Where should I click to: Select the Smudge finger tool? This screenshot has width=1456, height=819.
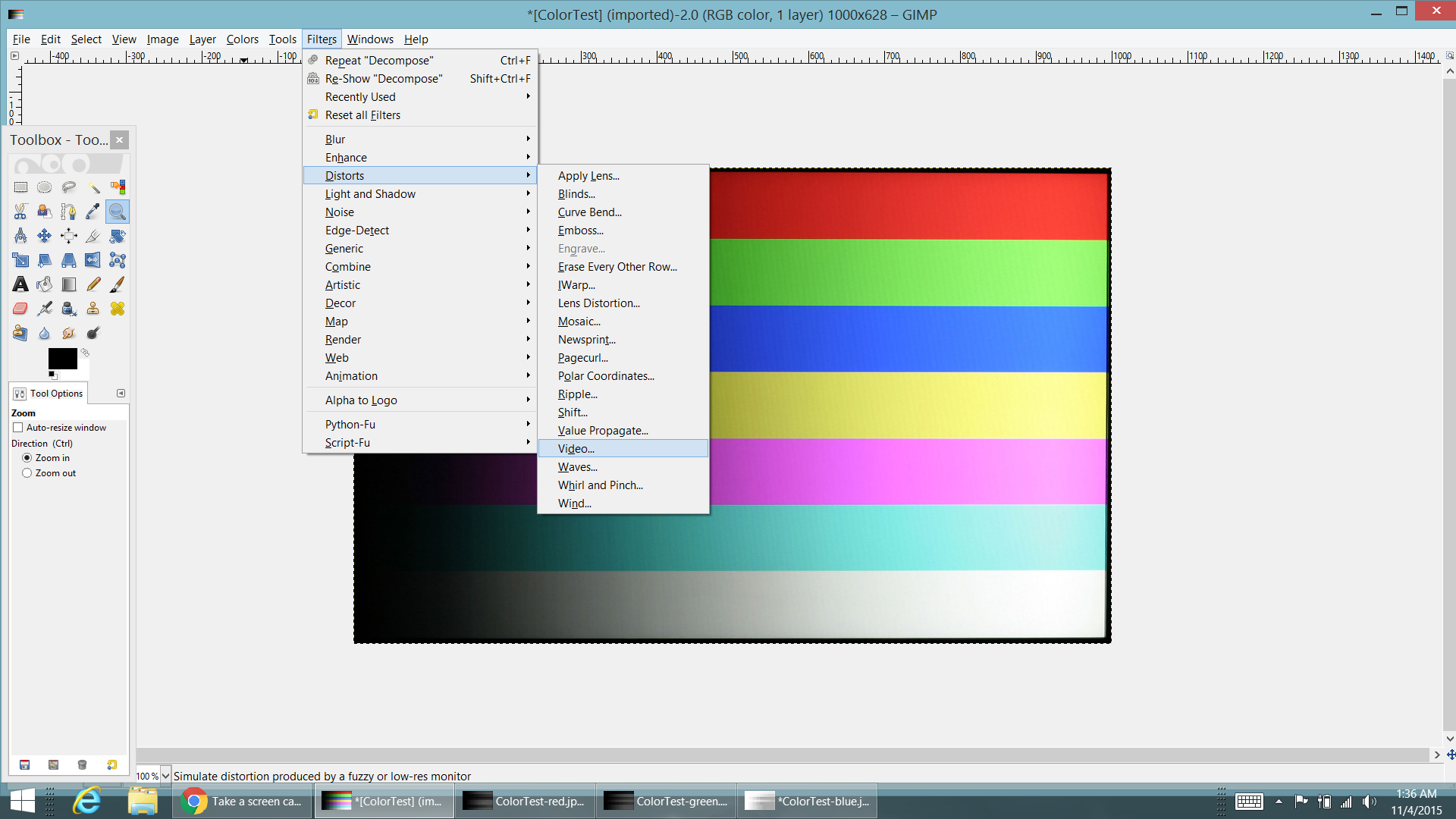[x=69, y=333]
